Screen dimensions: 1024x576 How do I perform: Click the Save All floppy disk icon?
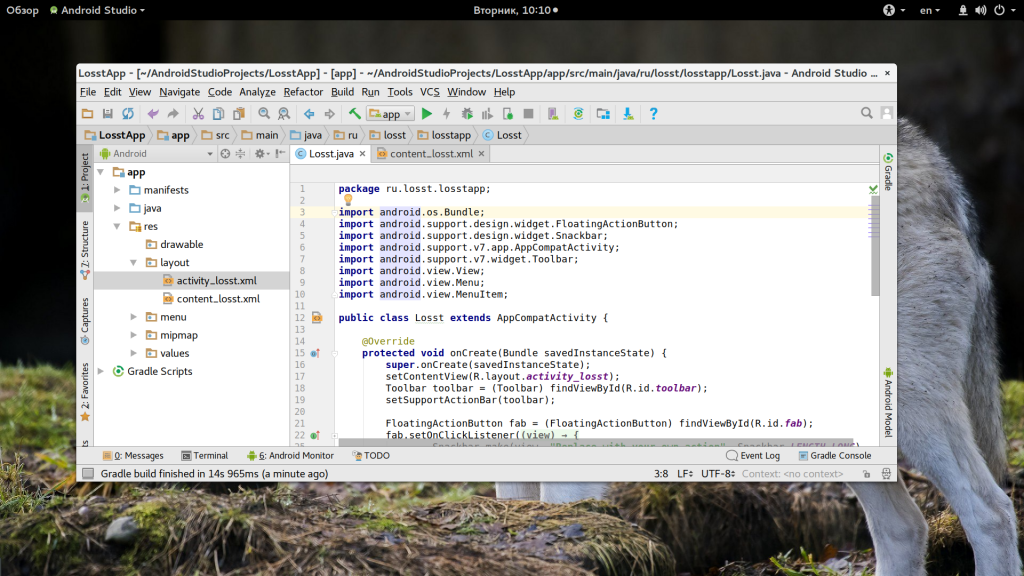pos(107,114)
